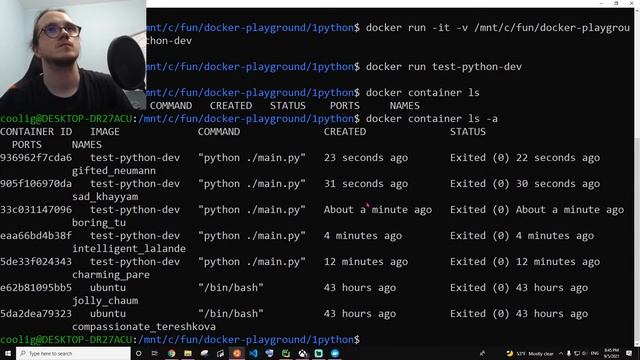Open the network status tray icon
Viewport: 640px width, 360px height.
click(x=577, y=353)
